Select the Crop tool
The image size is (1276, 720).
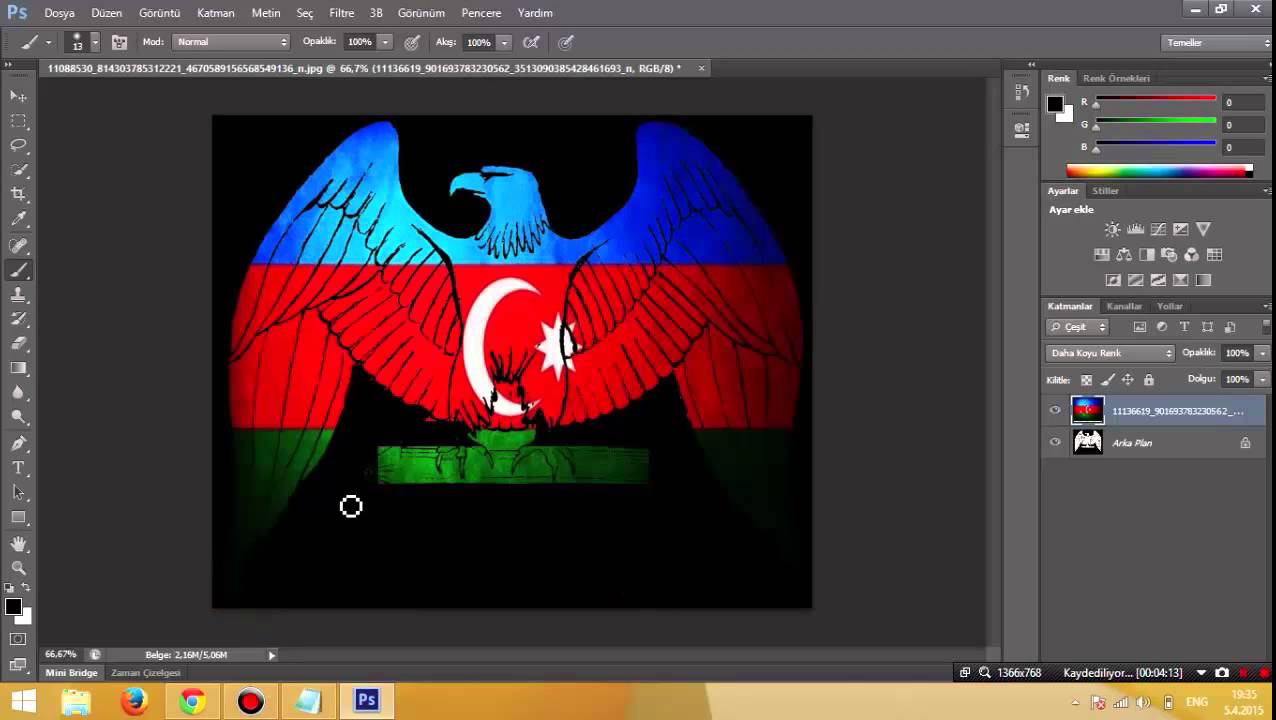pos(18,194)
